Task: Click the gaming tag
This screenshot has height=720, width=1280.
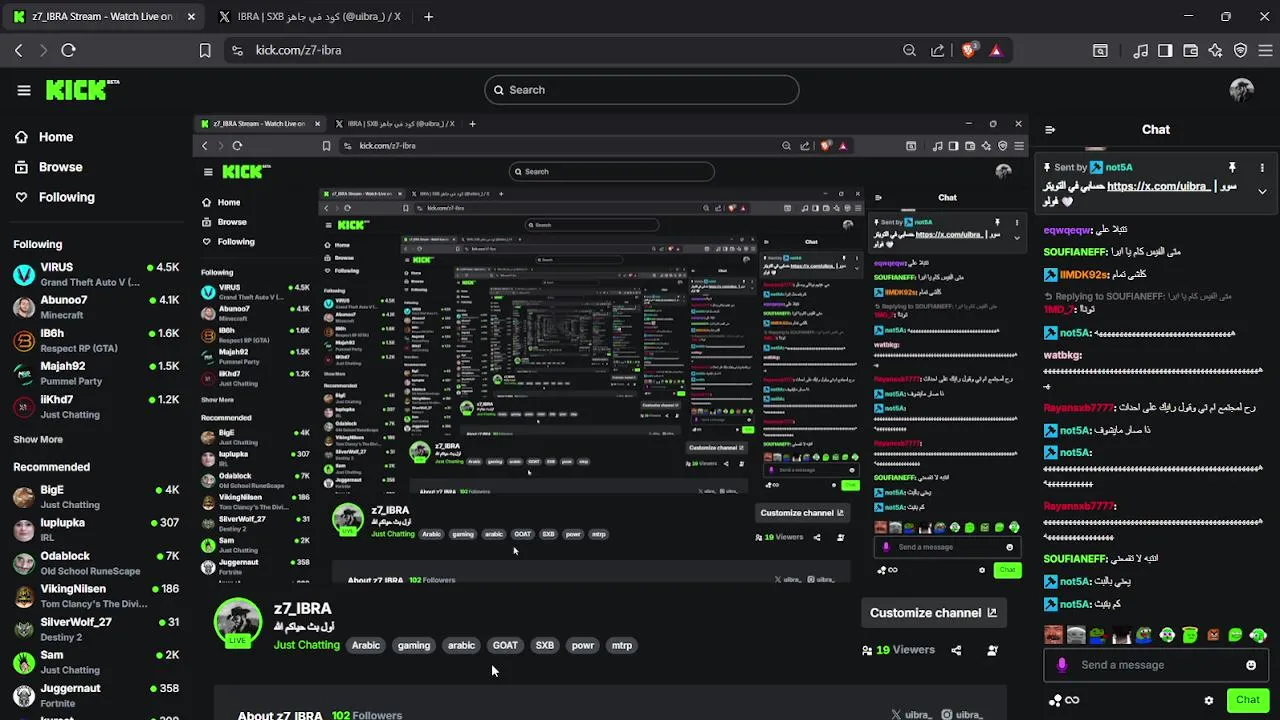Action: coord(414,645)
